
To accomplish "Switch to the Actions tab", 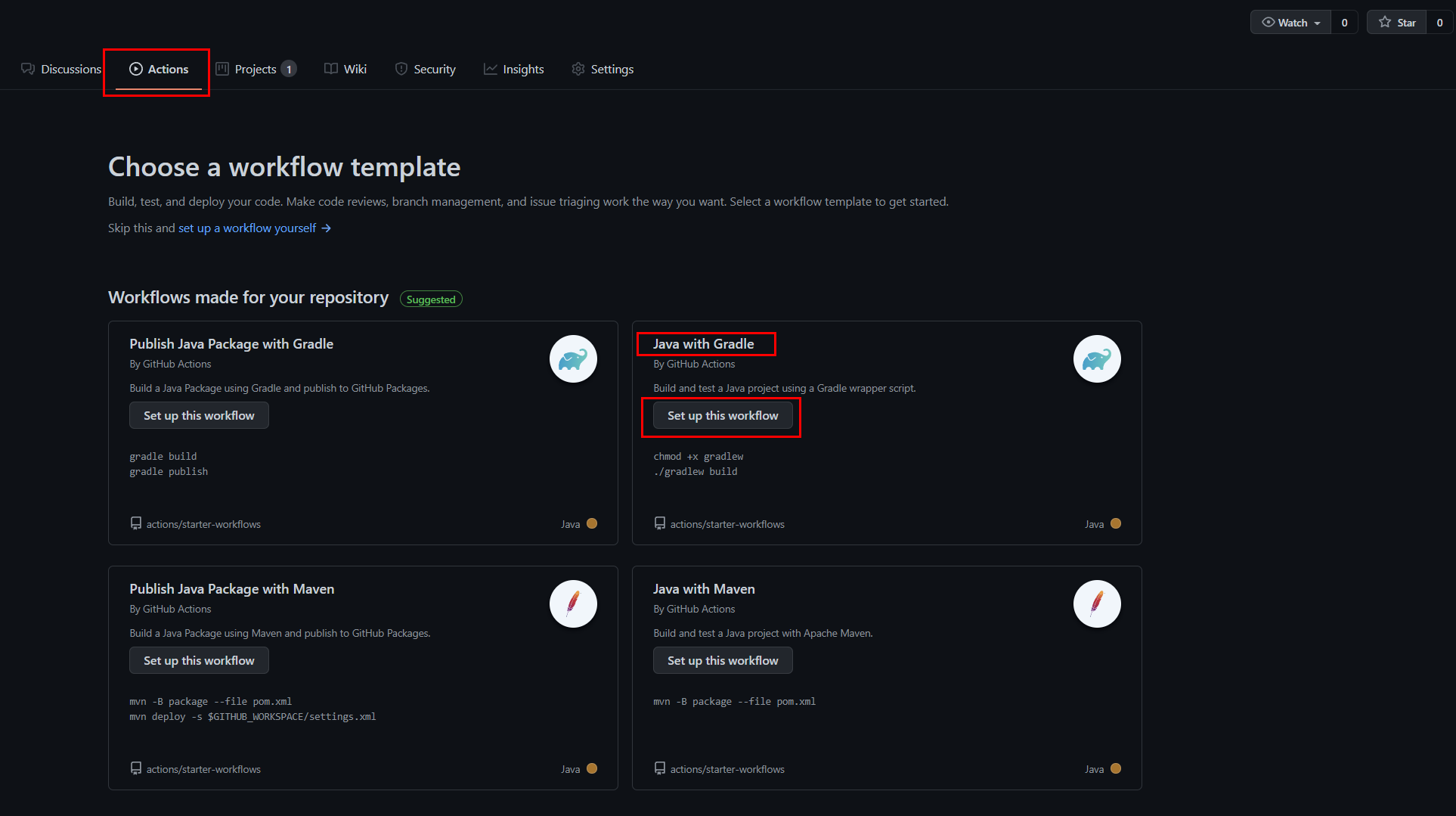I will [158, 69].
